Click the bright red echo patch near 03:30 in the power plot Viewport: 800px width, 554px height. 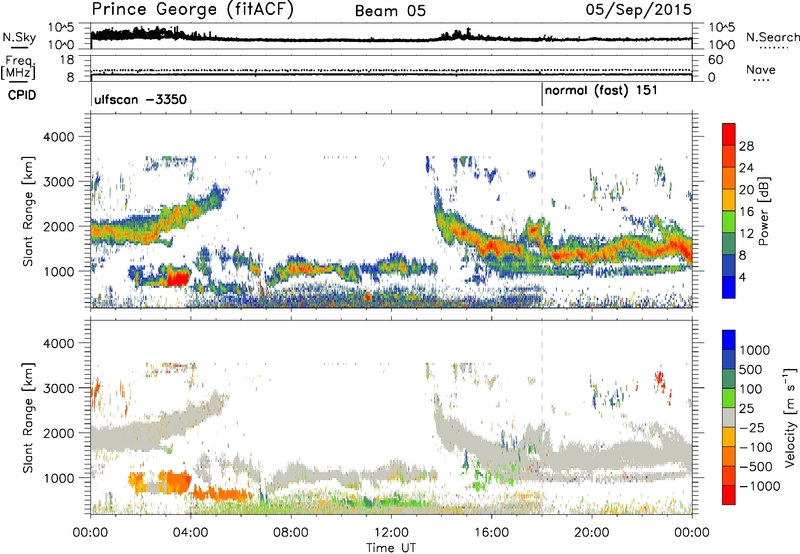[178, 278]
